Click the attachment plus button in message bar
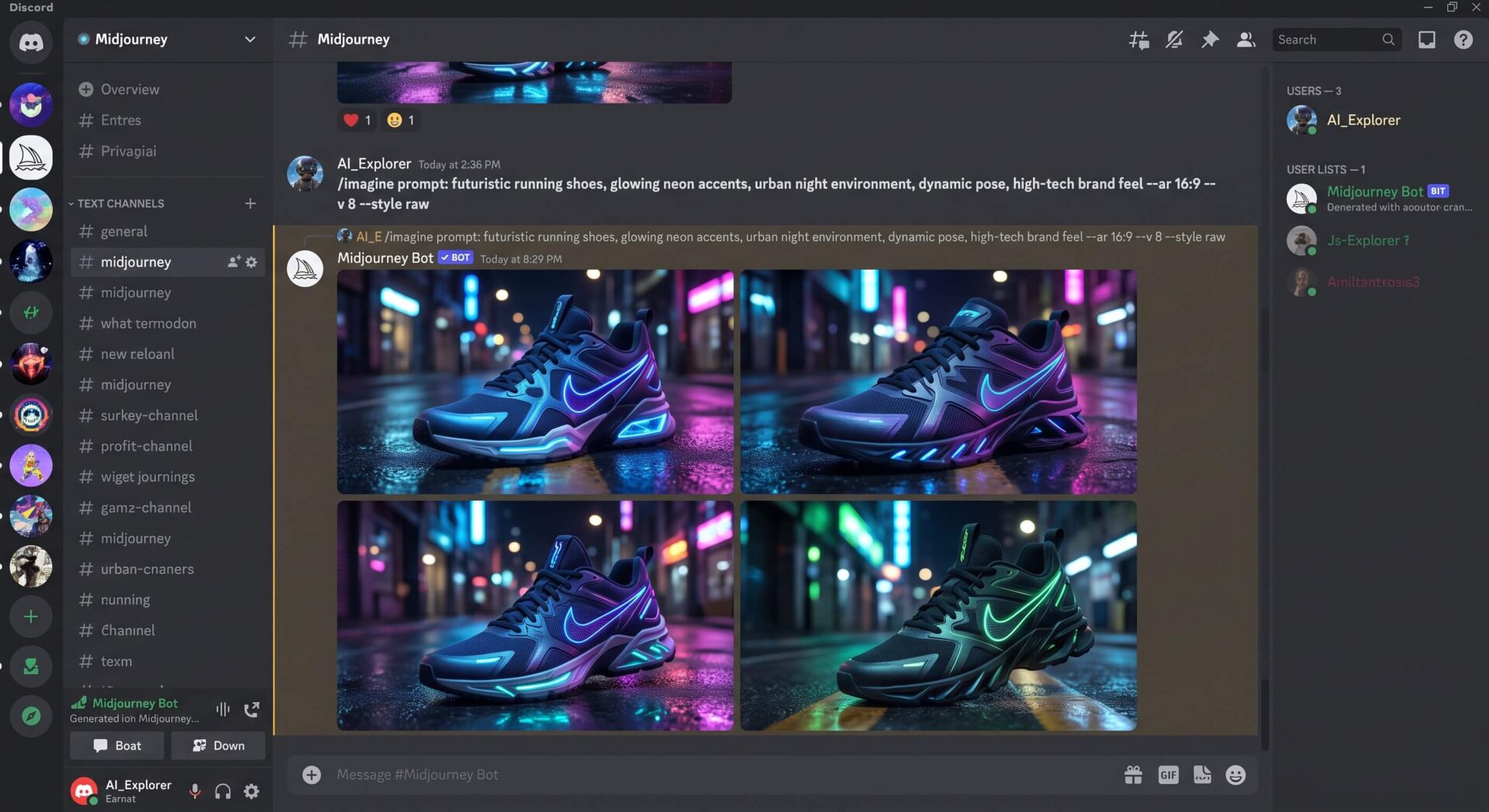 click(x=312, y=775)
